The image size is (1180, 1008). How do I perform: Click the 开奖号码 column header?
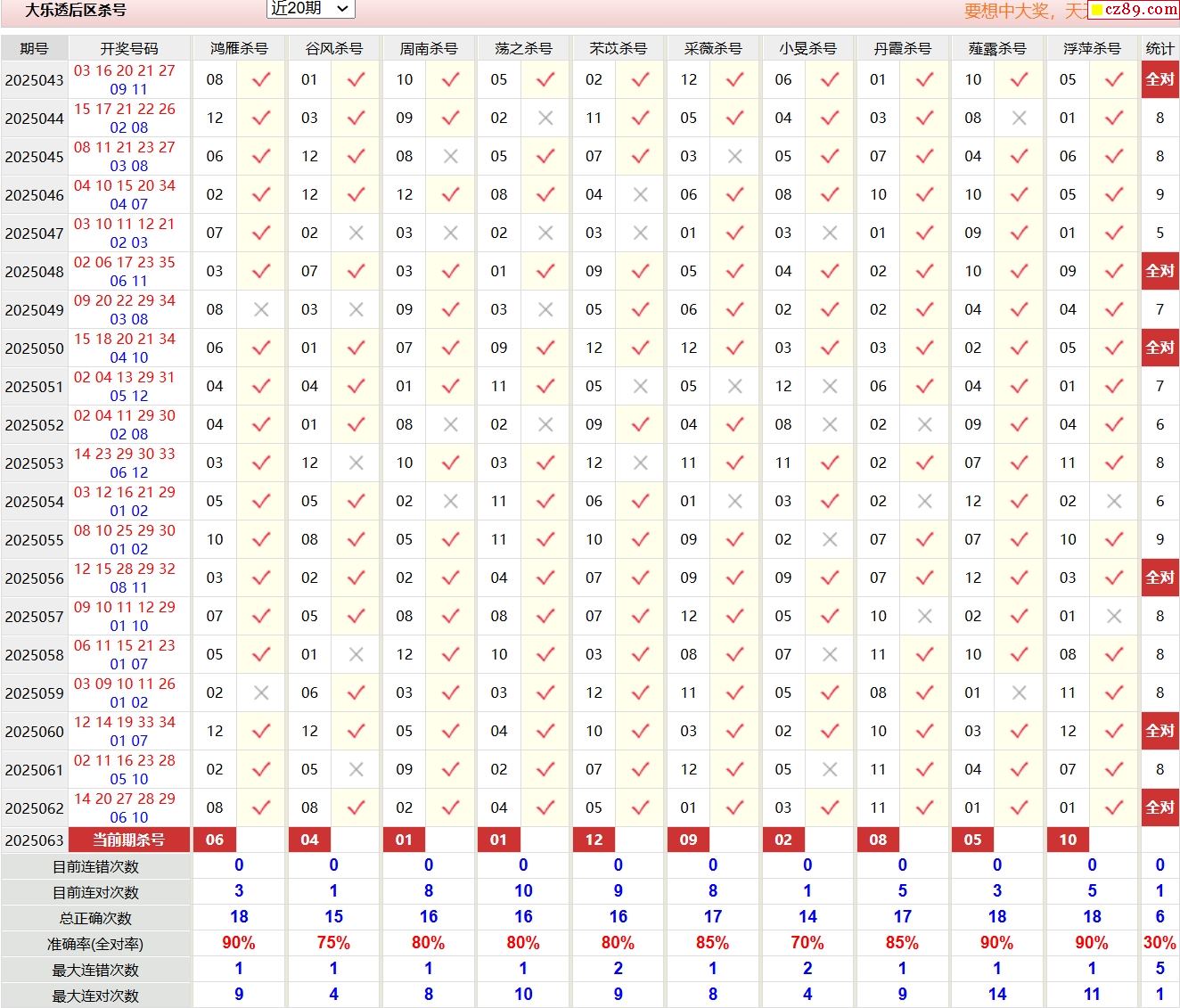(129, 48)
